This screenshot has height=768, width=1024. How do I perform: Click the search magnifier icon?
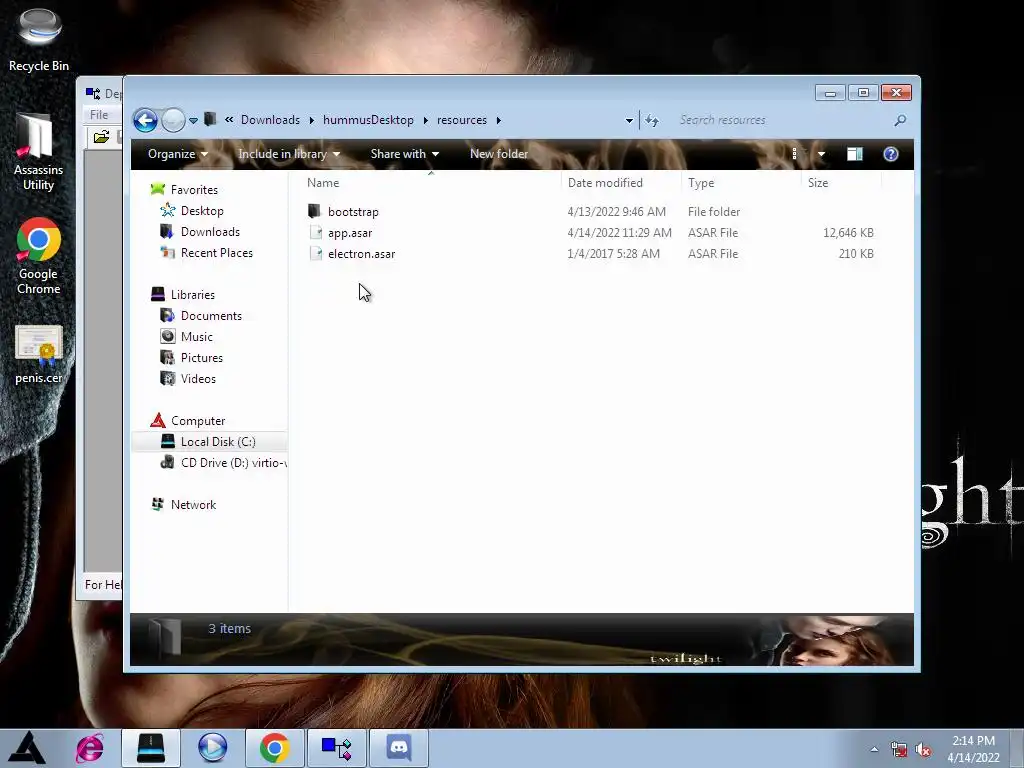(x=900, y=120)
